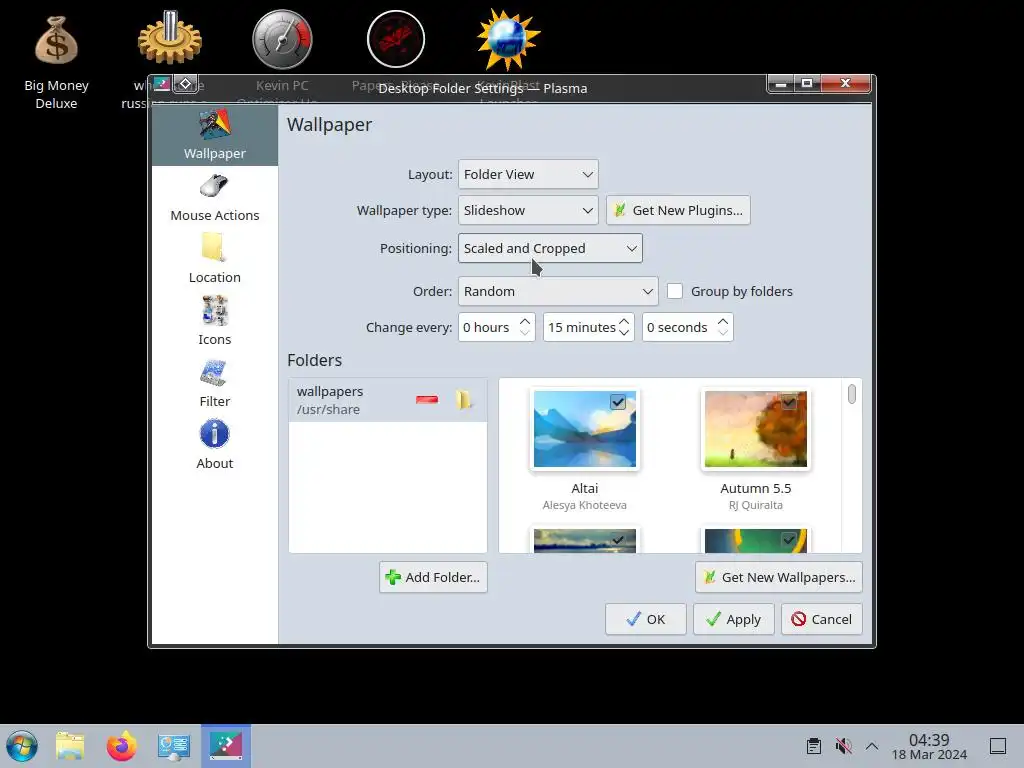The height and width of the screenshot is (768, 1024).
Task: Decrease the hours spinner value
Action: [x=524, y=332]
